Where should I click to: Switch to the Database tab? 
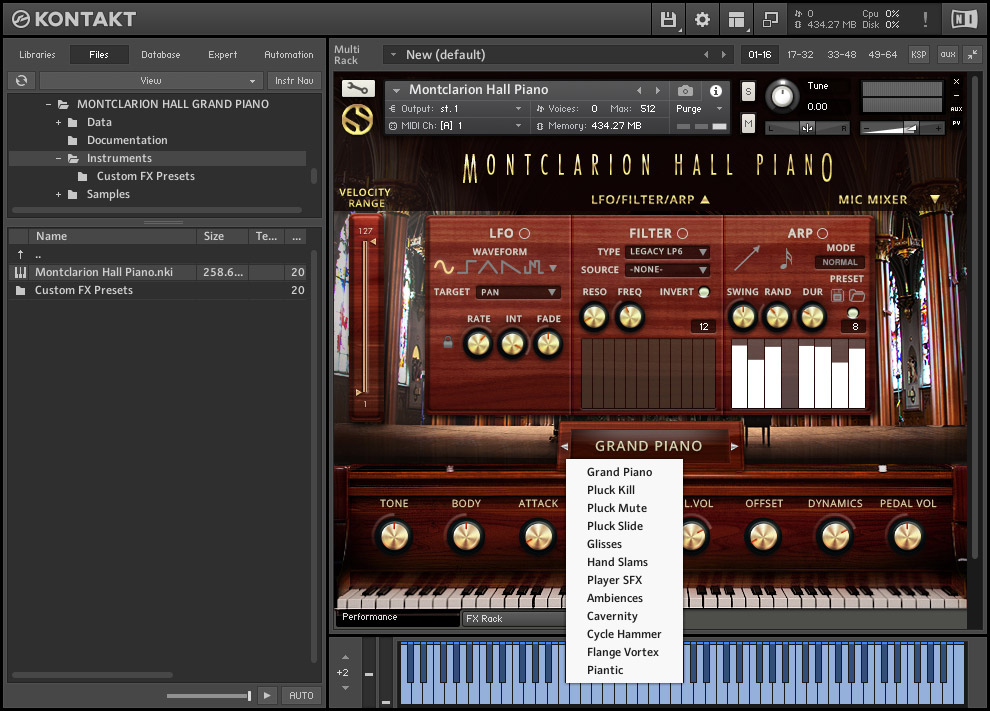click(x=160, y=55)
